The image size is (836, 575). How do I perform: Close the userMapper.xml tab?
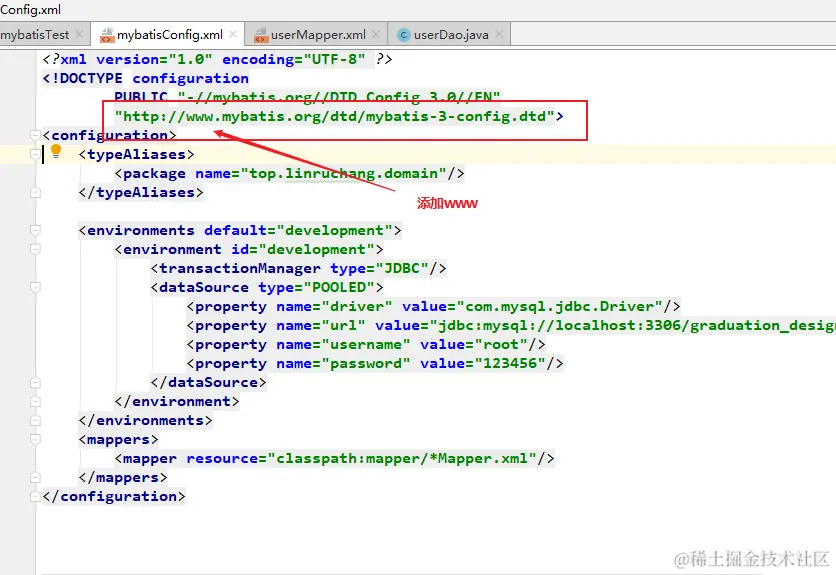tap(376, 34)
